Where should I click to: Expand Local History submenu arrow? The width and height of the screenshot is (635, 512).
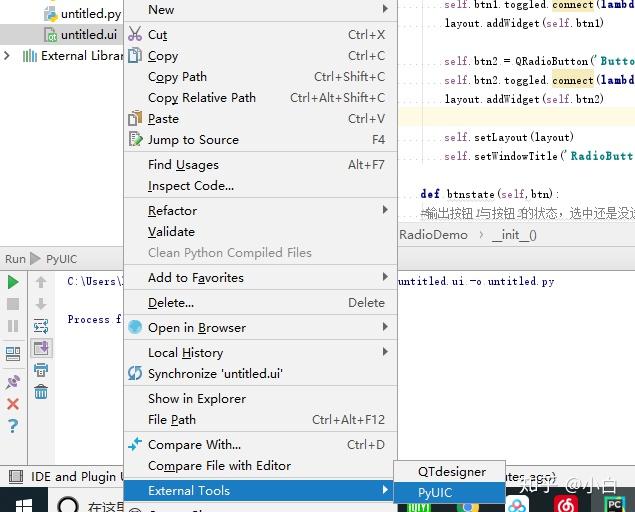(x=385, y=352)
